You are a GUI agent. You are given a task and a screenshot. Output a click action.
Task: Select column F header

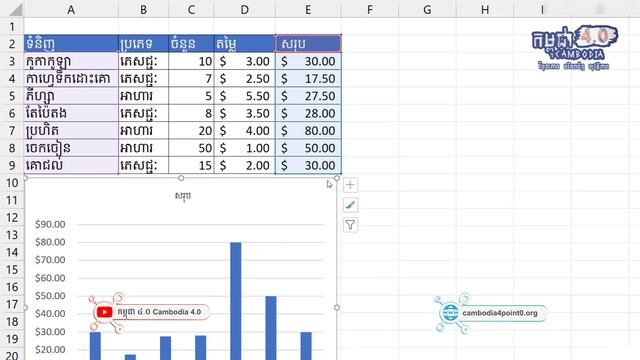[x=370, y=9]
